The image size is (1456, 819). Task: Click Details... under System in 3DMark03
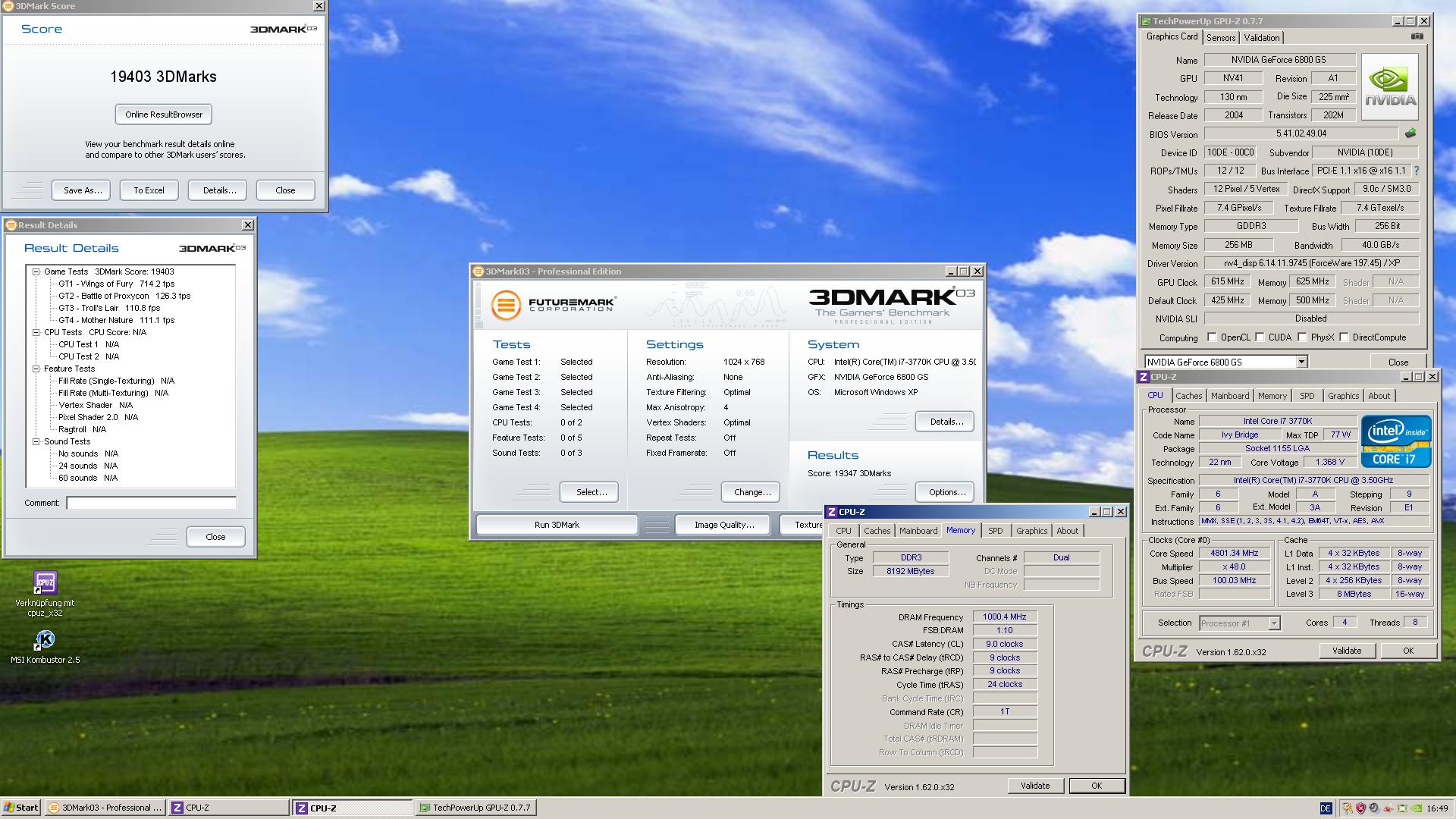946,422
